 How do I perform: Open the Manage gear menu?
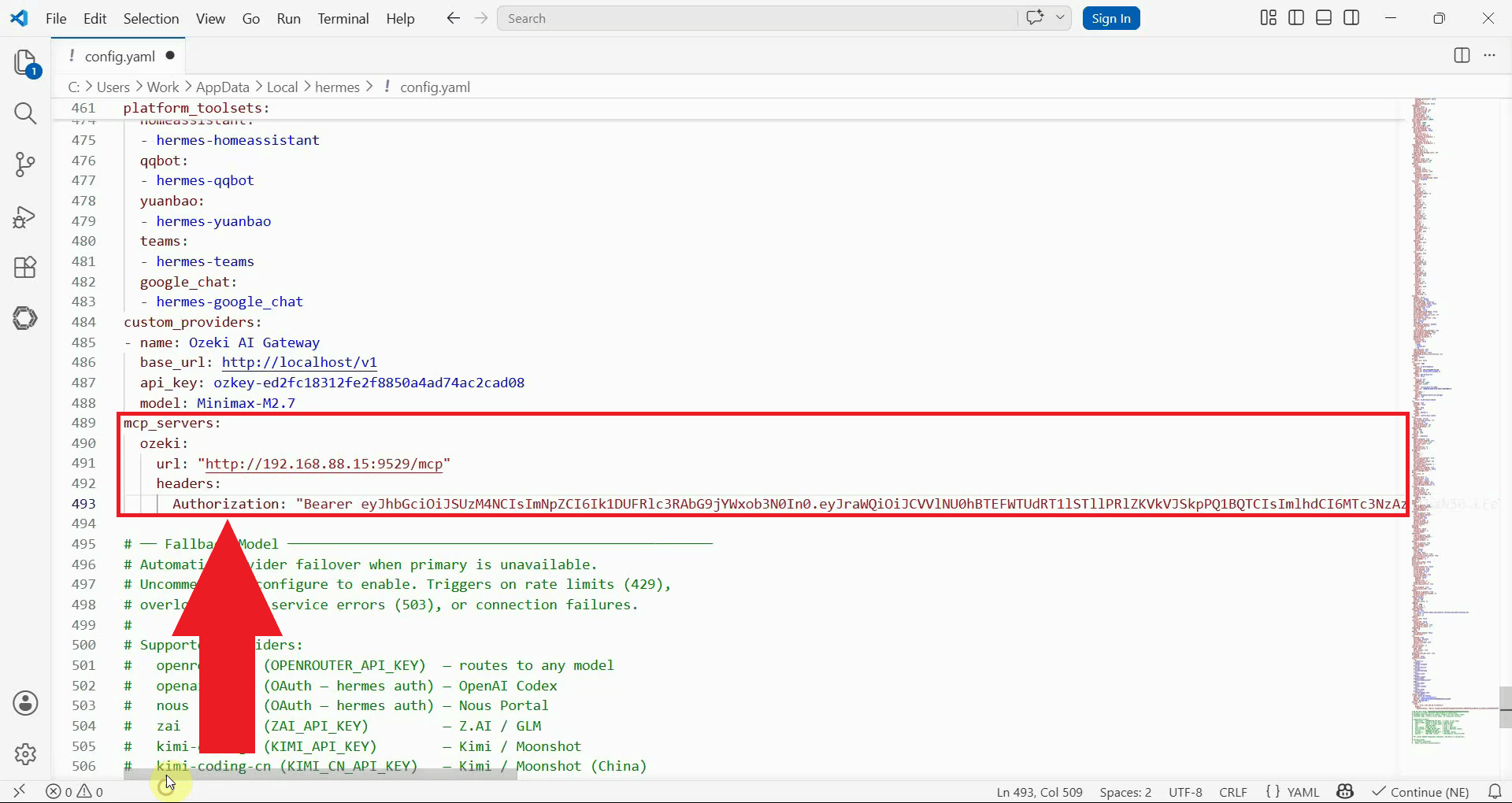25,754
